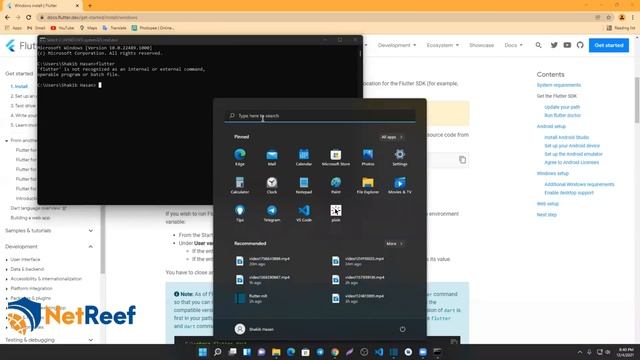This screenshot has width=640, height=360.
Task: Show hidden system tray icons
Action: (x=580, y=352)
